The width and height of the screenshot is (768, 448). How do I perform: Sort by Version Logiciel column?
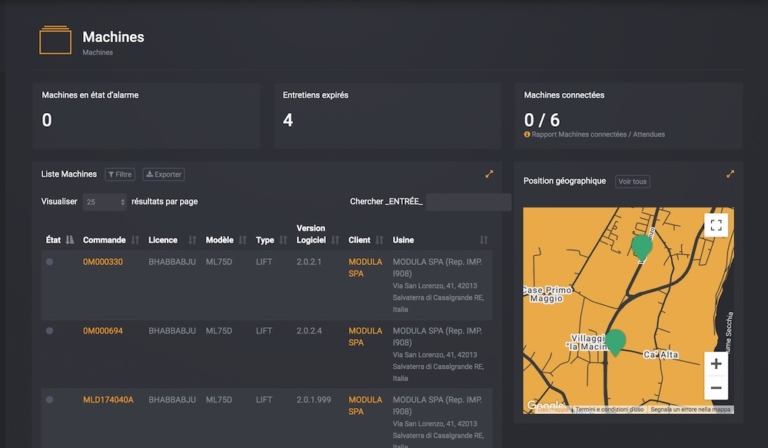(x=317, y=234)
